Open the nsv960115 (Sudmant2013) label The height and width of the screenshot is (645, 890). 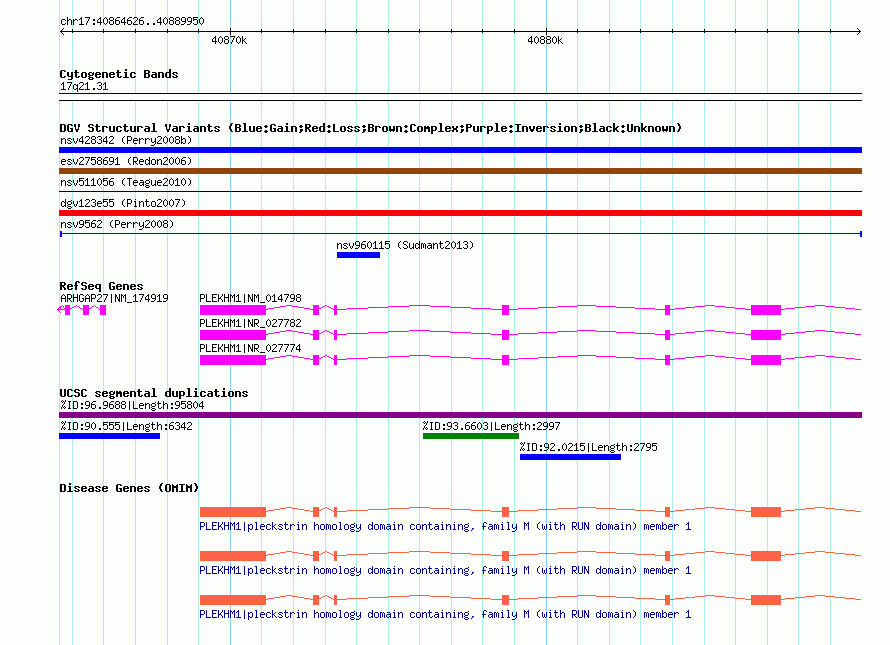405,245
